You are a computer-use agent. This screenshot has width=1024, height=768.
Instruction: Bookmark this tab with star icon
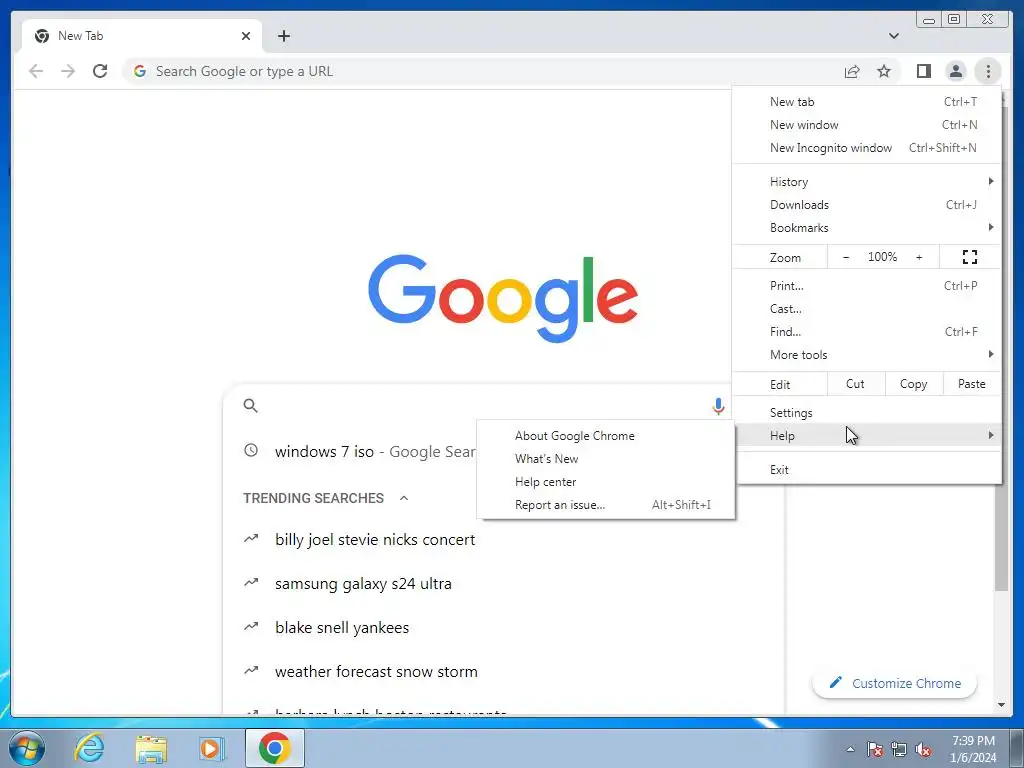coord(884,71)
